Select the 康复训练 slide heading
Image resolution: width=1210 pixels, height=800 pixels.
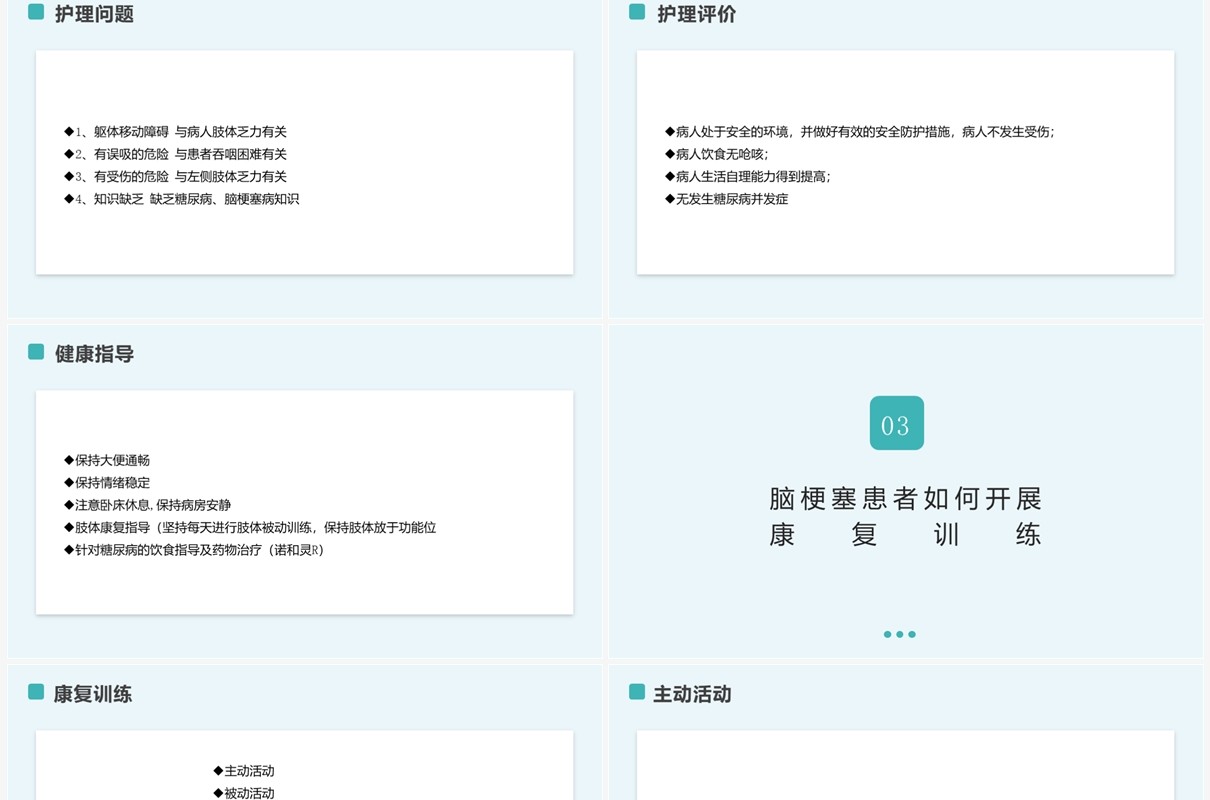click(x=93, y=694)
